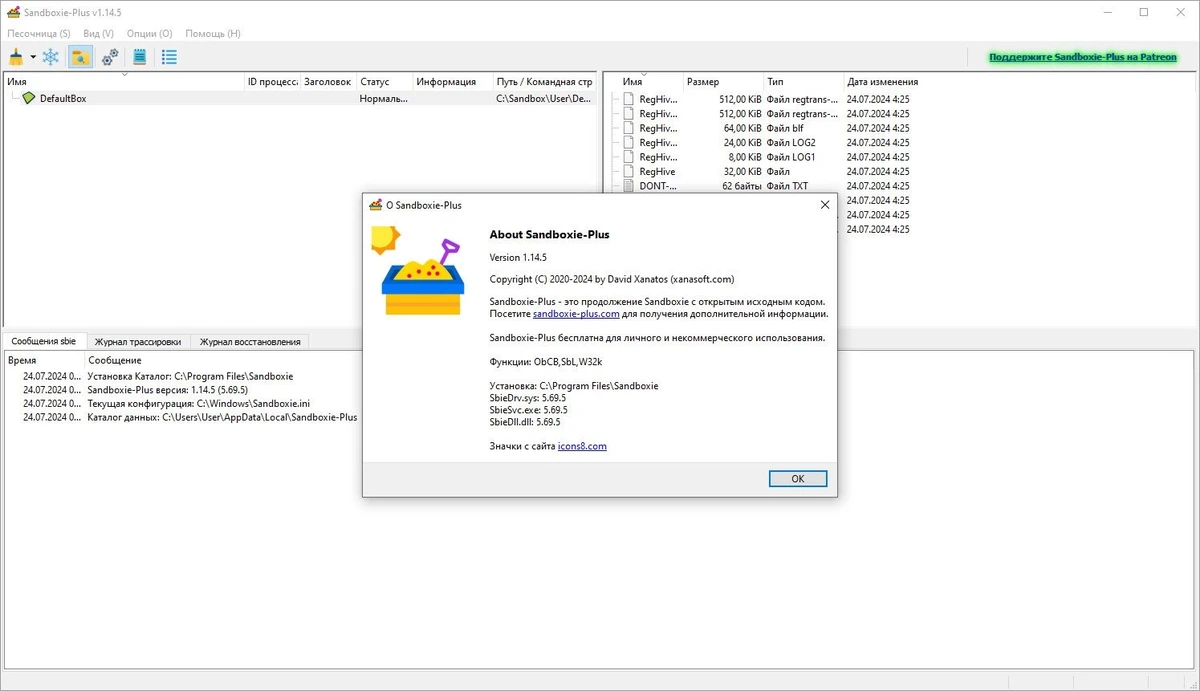Click the small icon in the About dialog title
The height and width of the screenshot is (691, 1200).
click(x=375, y=205)
